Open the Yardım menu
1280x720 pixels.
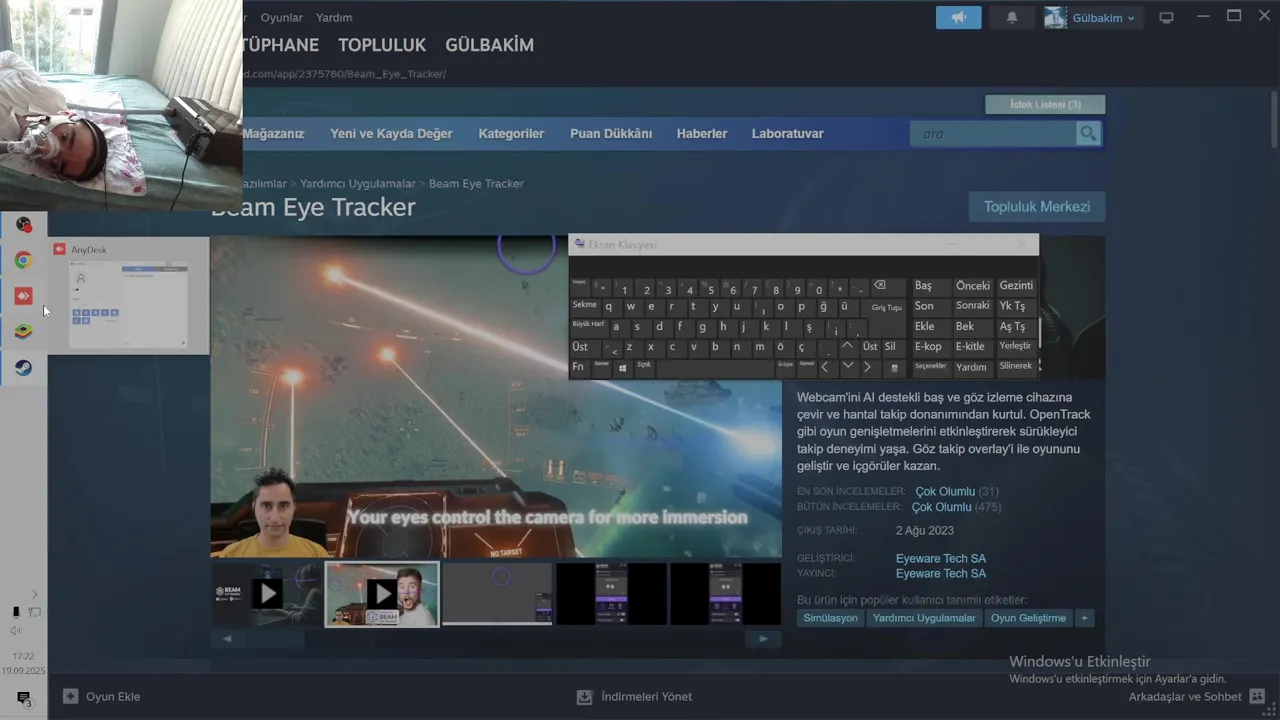click(334, 17)
